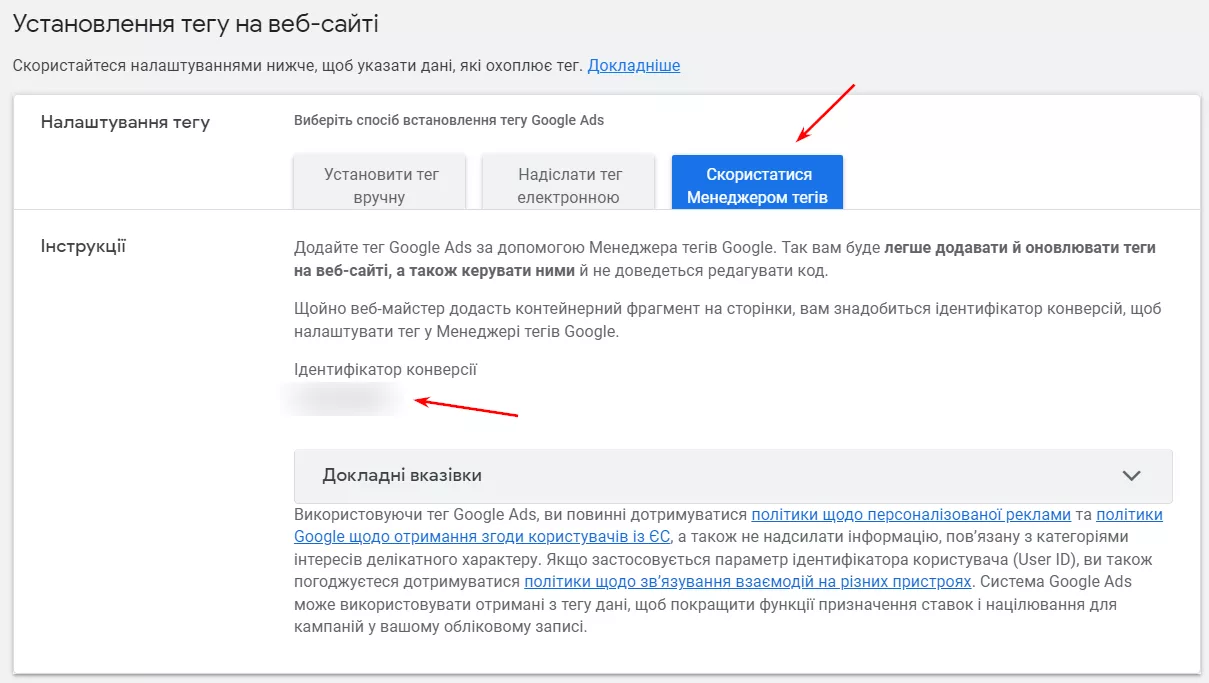
Task: Click the red arrow pointing at the conversion ID
Action: 466,407
